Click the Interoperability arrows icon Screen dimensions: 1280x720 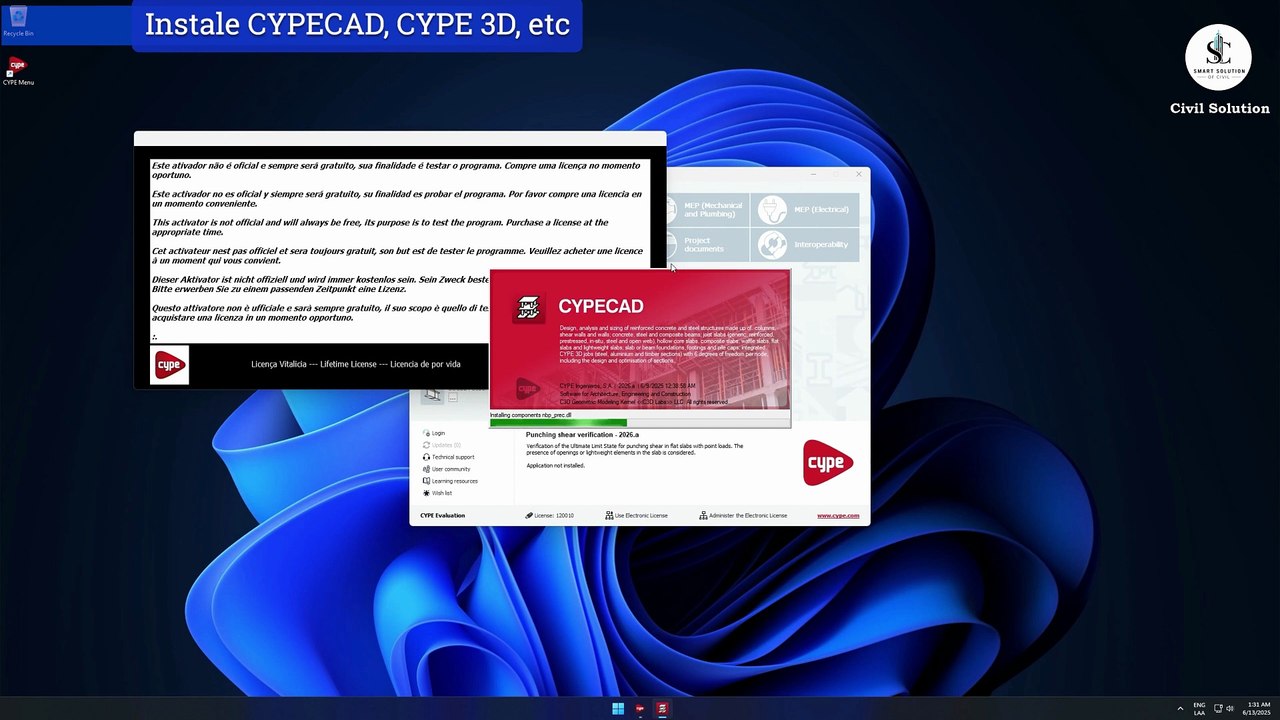pos(772,245)
